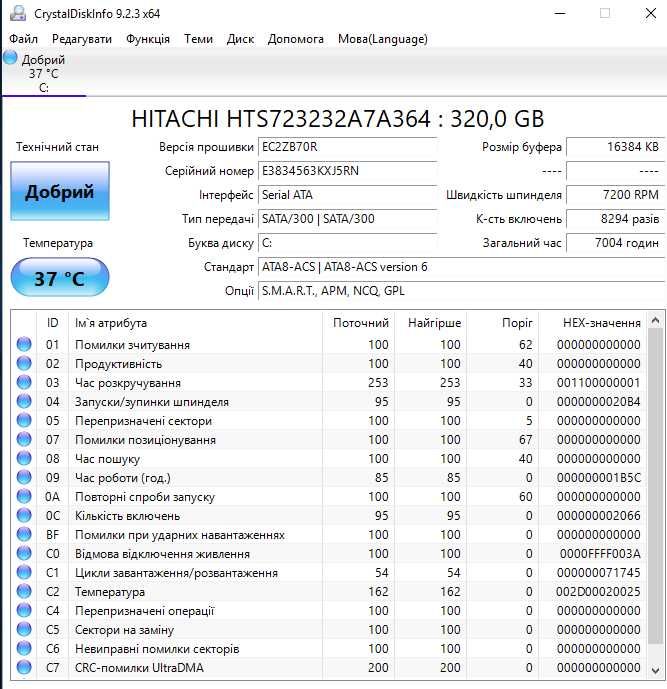Click status orb for C1 Цикли завантаження/розвантаження
Viewport: 667px width, 689px height.
24,572
